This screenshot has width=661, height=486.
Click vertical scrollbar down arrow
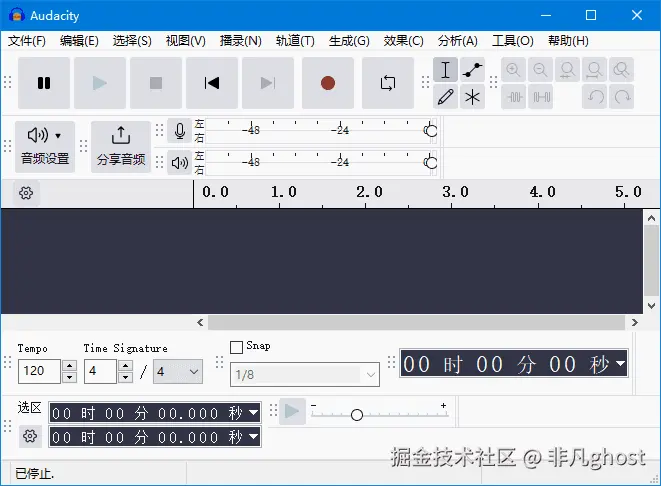(x=651, y=306)
